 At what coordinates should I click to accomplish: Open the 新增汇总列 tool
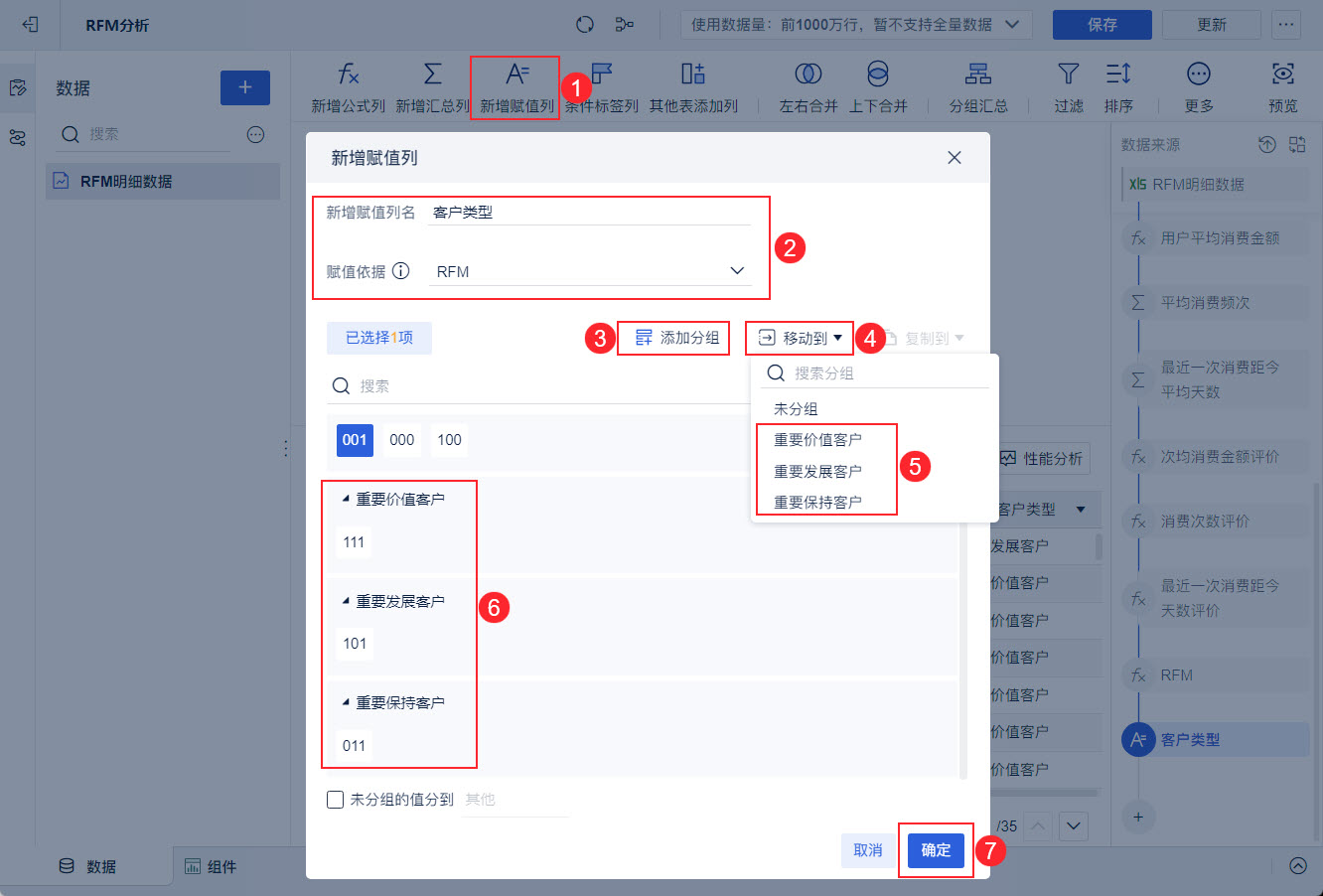click(x=432, y=87)
